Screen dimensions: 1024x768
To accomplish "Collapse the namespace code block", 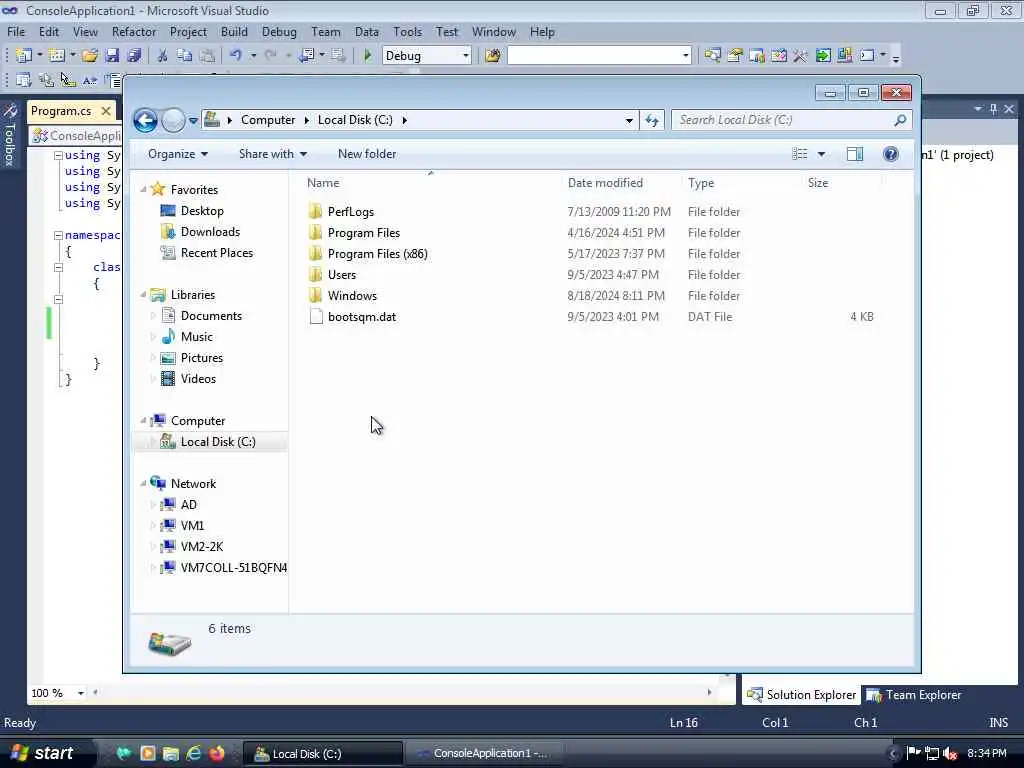I will 58,235.
